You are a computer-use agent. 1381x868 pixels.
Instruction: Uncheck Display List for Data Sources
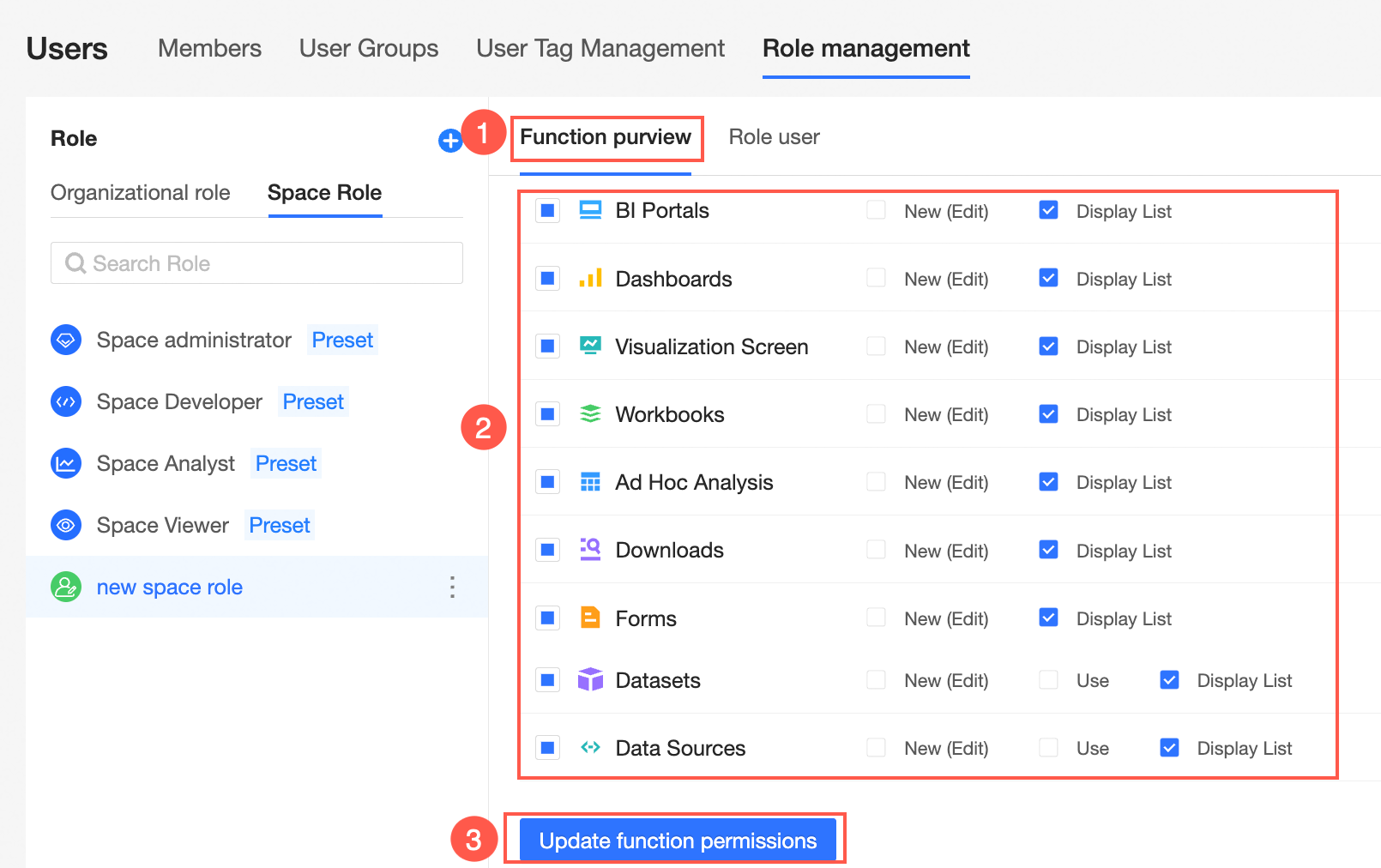coord(1169,748)
